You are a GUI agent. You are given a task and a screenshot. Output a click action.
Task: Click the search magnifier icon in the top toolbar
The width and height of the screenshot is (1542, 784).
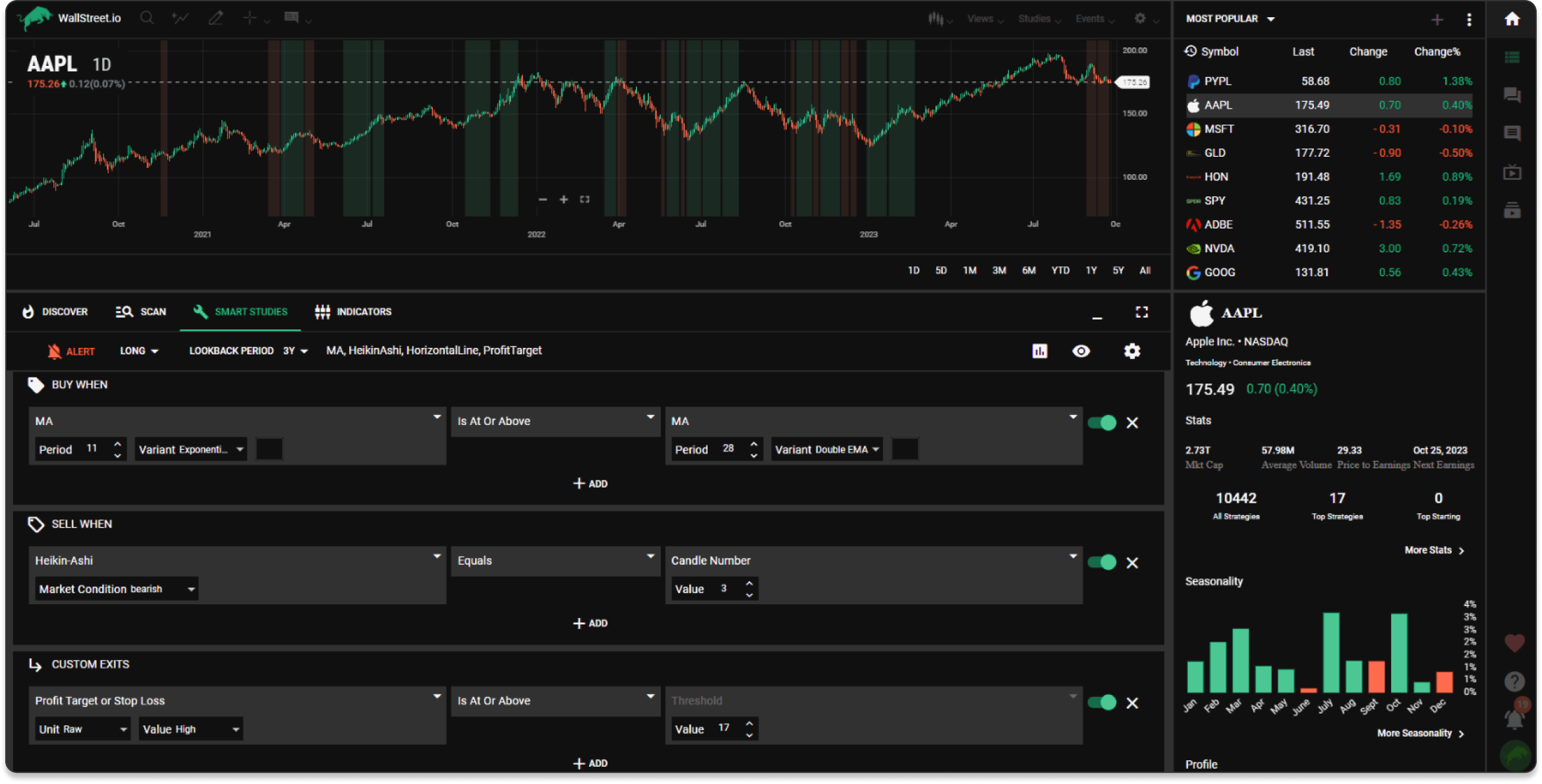[x=147, y=18]
